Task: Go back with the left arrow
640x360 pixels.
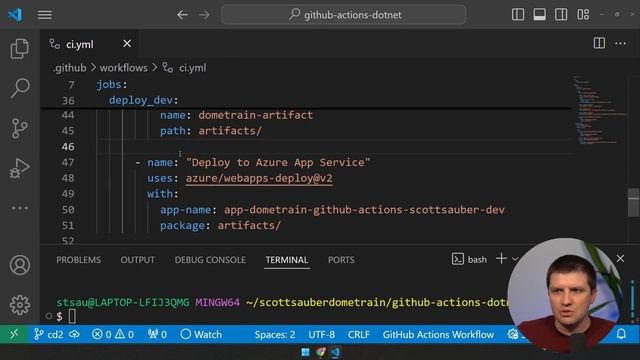Action: (182, 15)
